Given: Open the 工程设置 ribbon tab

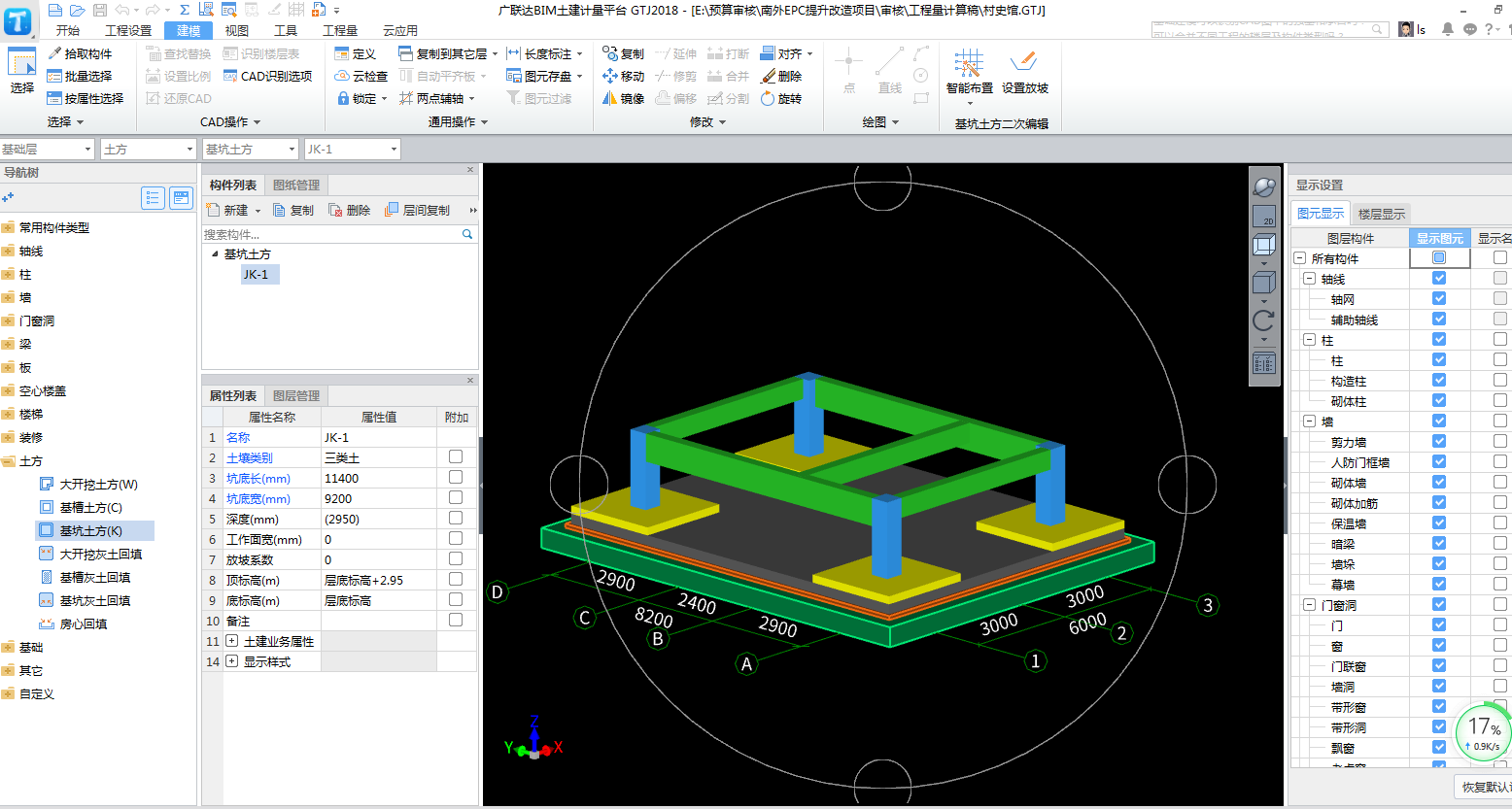Looking at the screenshot, I should pyautogui.click(x=128, y=31).
